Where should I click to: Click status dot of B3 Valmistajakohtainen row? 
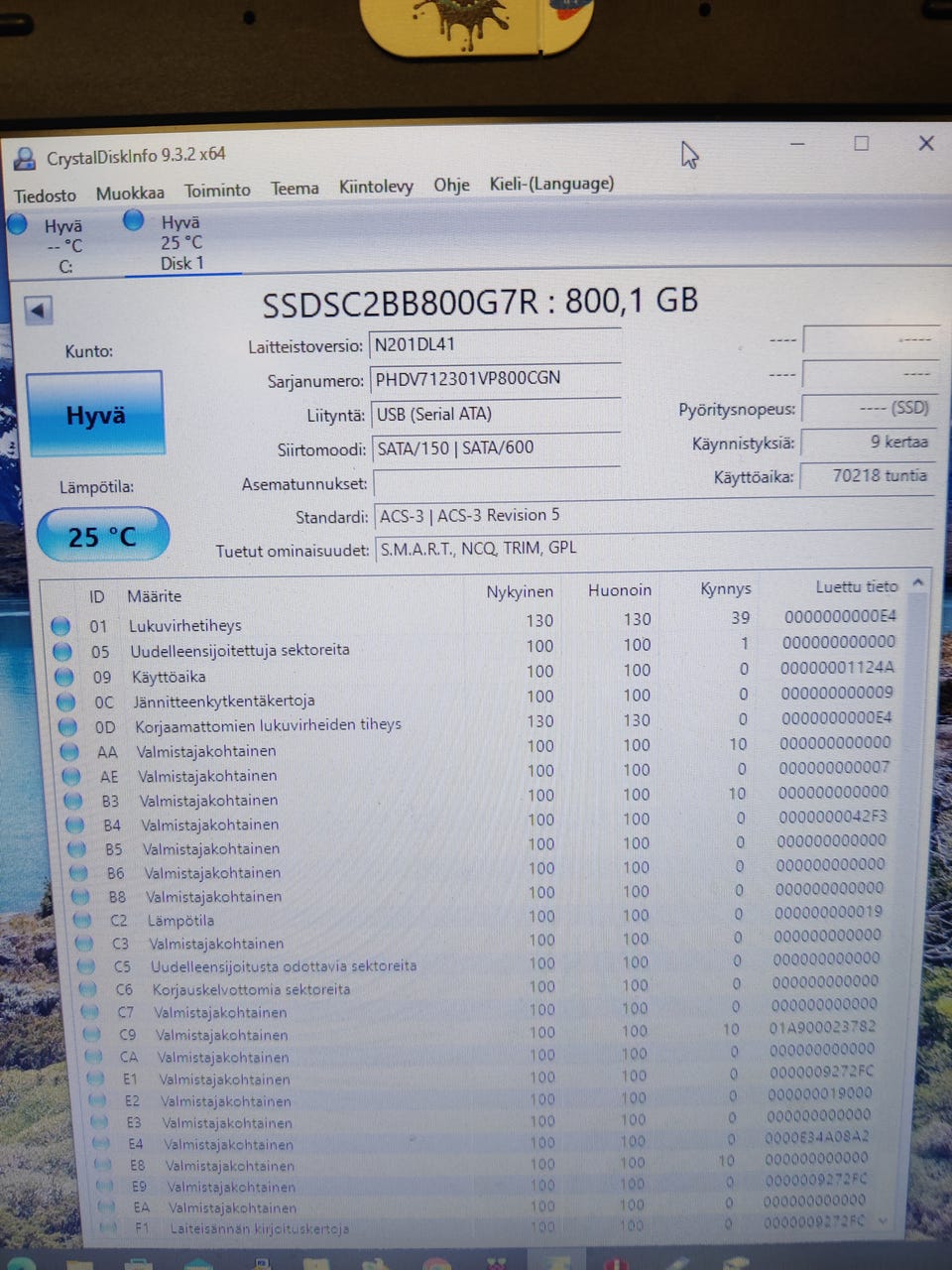[x=73, y=801]
